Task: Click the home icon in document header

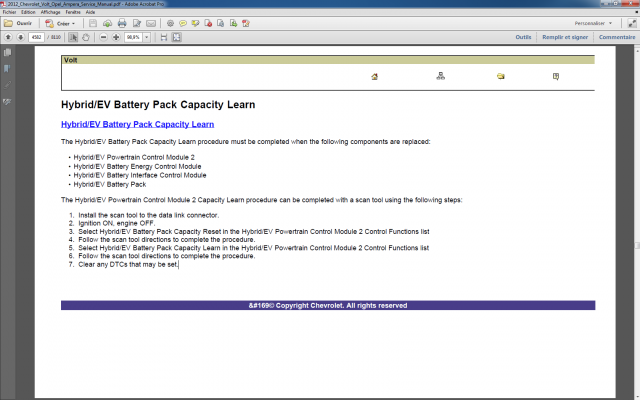Action: click(x=374, y=76)
